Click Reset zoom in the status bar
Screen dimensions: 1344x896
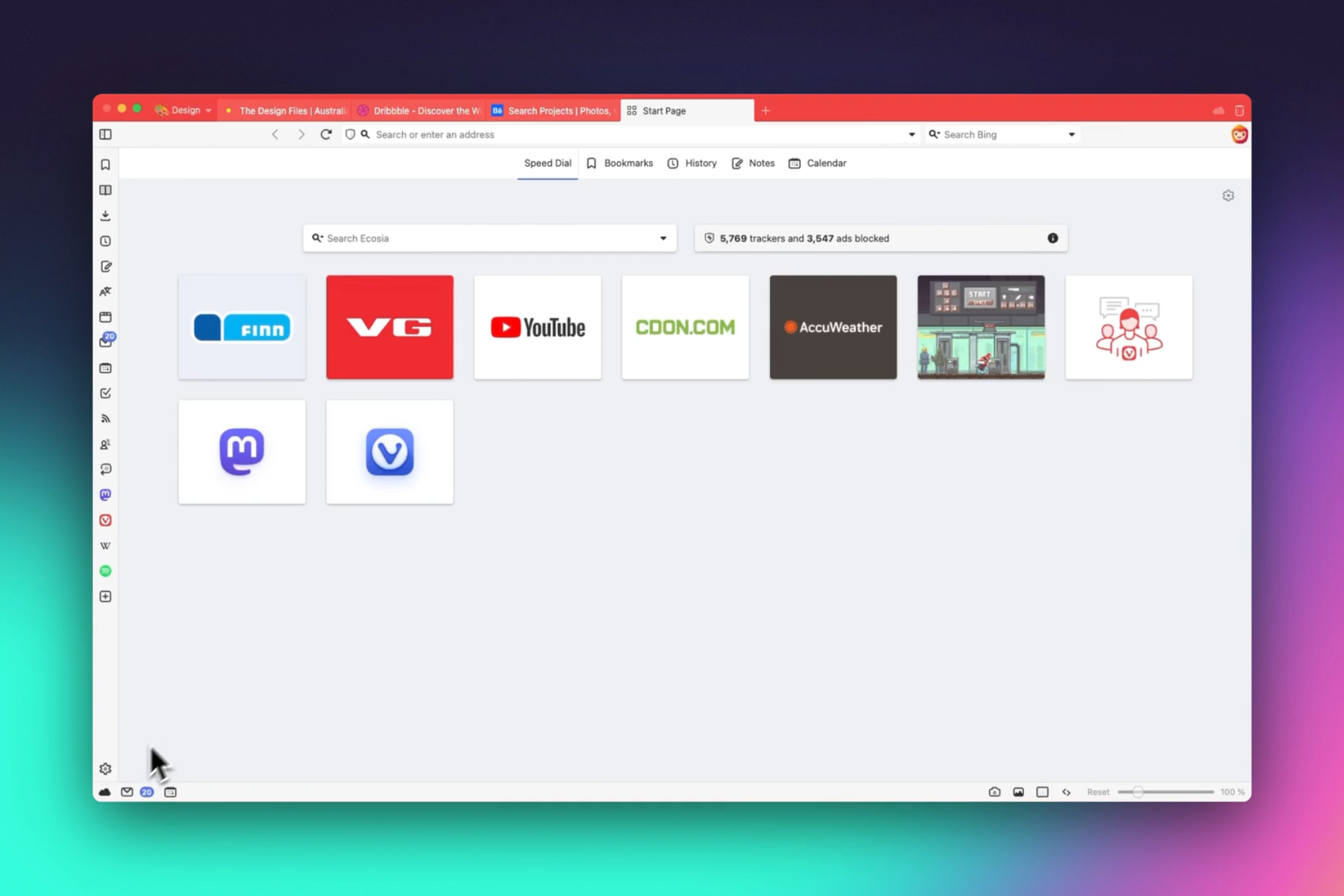pyautogui.click(x=1098, y=792)
